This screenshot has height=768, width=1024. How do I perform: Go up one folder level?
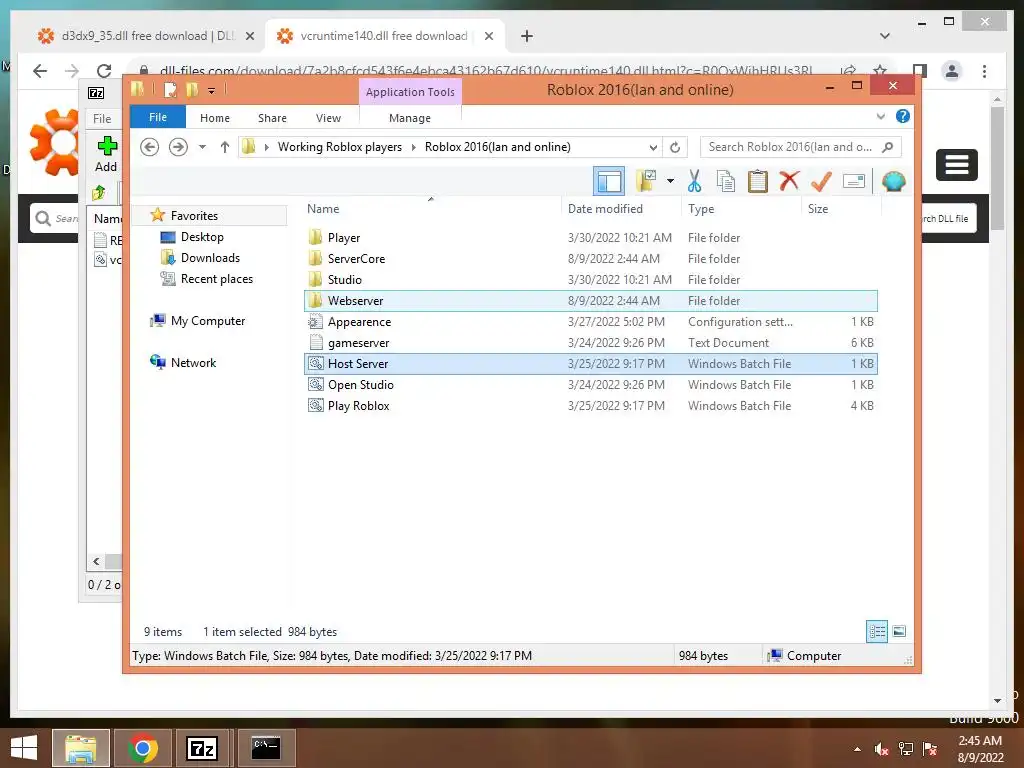pos(225,147)
